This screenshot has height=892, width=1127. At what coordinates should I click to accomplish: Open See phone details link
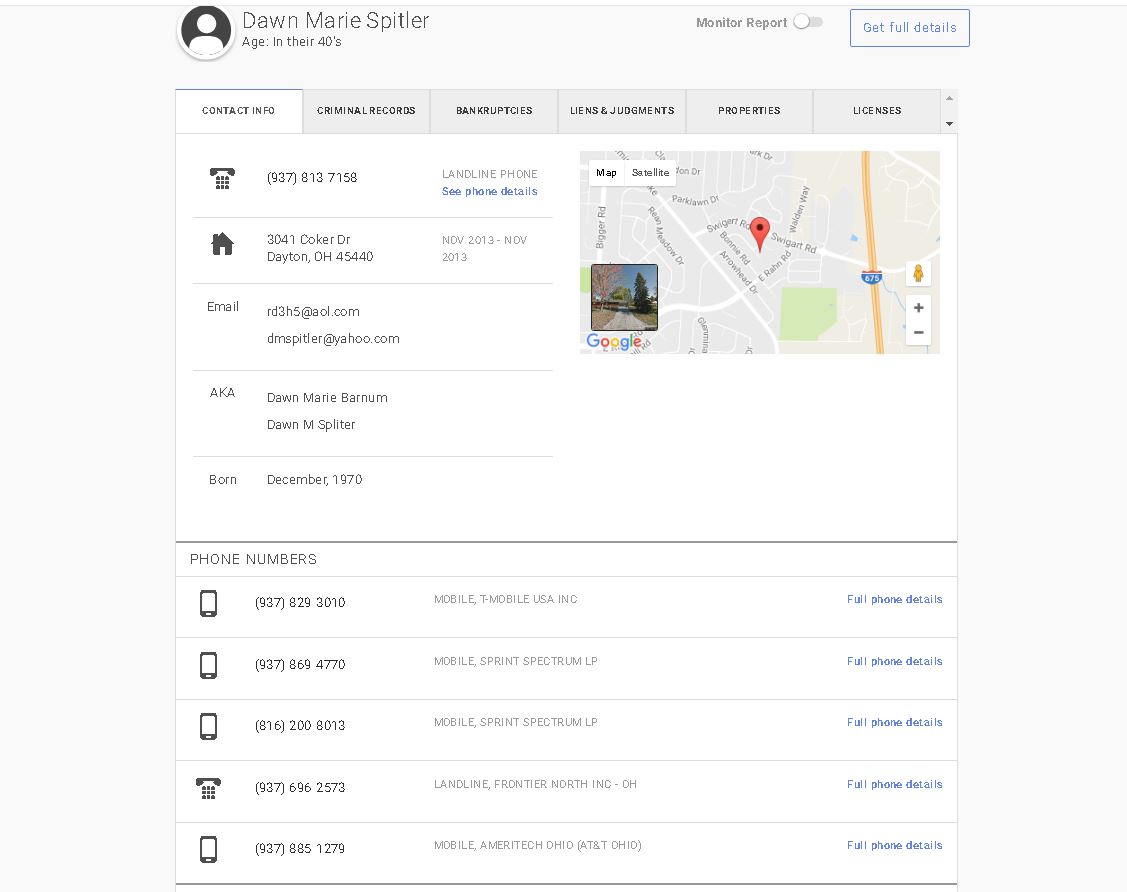tap(489, 191)
